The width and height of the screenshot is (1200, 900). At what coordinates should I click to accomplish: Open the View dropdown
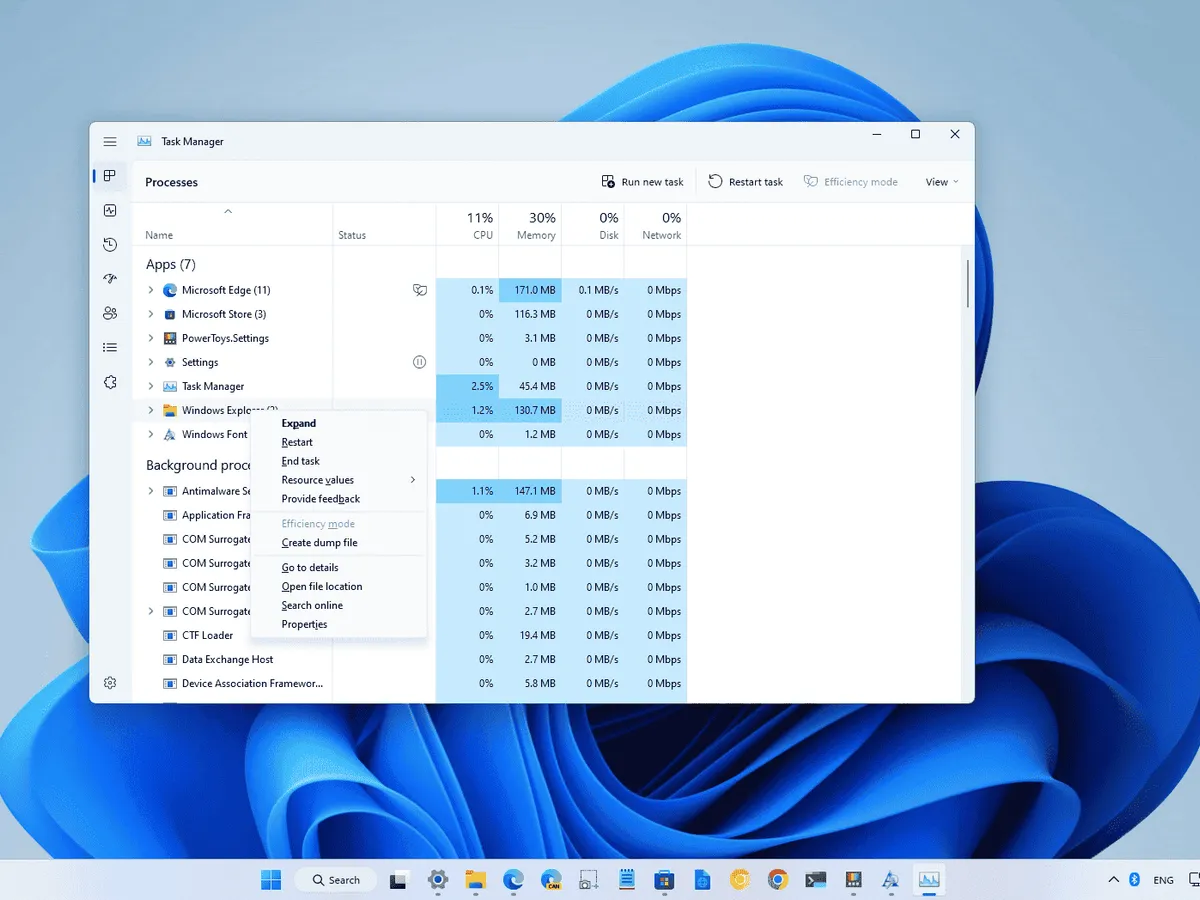click(x=941, y=182)
